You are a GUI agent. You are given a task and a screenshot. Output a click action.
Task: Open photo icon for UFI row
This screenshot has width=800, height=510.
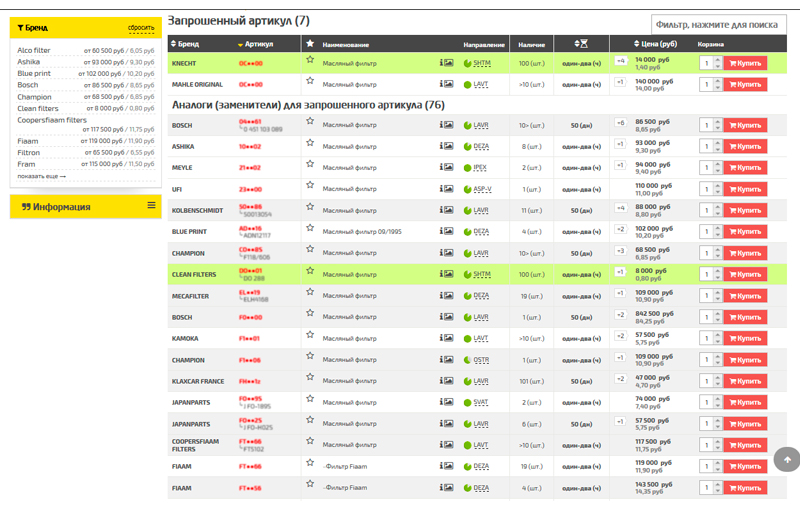click(x=448, y=189)
